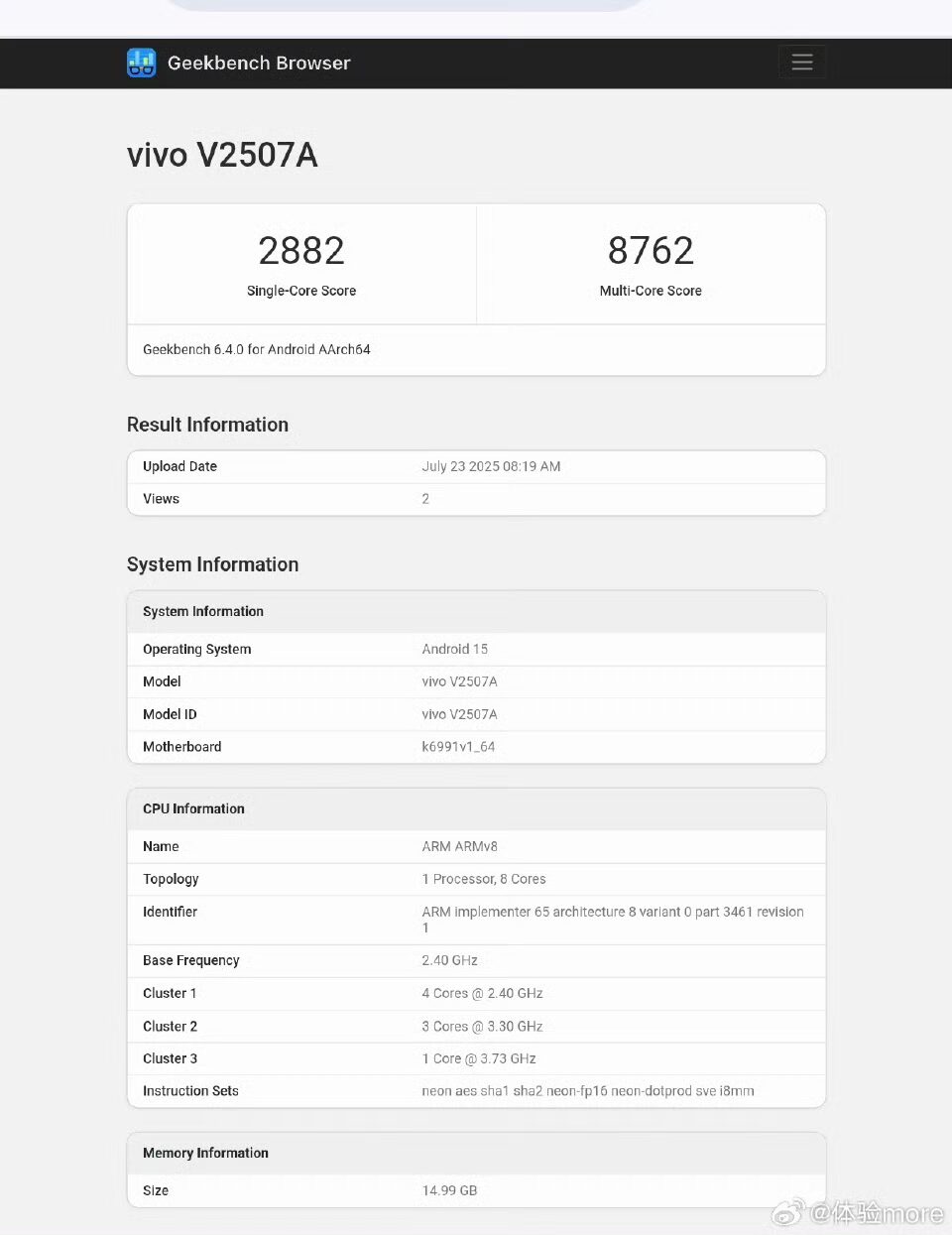Click the Geekbench 6.4.0 for Android AArch64 text

pos(256,349)
